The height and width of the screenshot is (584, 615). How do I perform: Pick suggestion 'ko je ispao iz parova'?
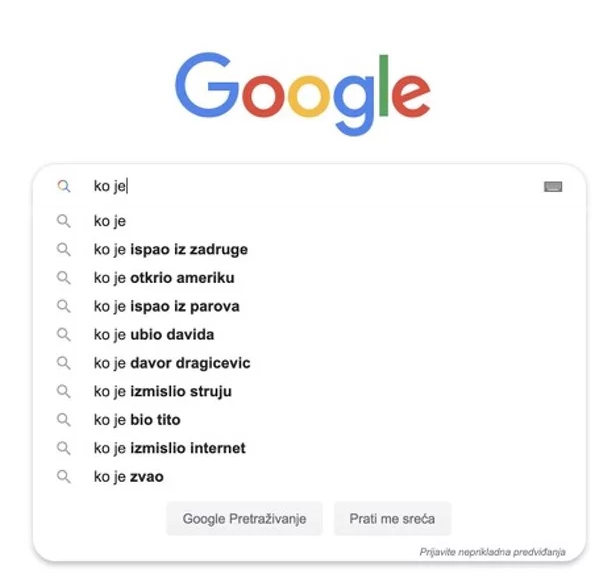pos(166,306)
